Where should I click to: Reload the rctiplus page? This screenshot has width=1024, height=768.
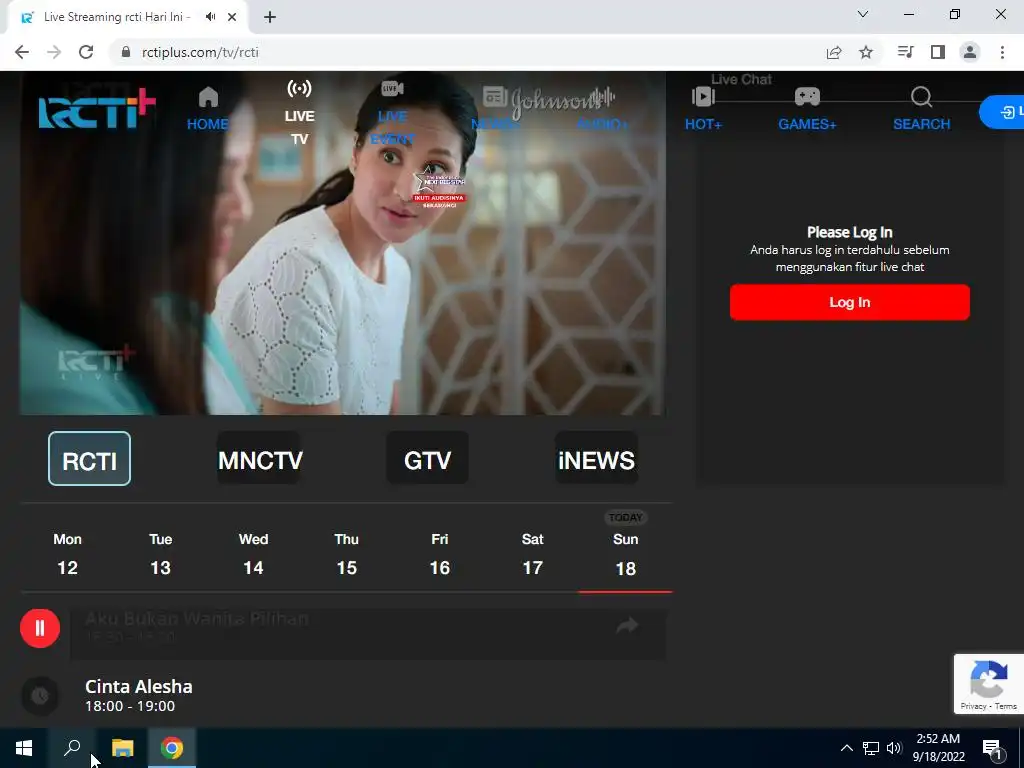(86, 52)
